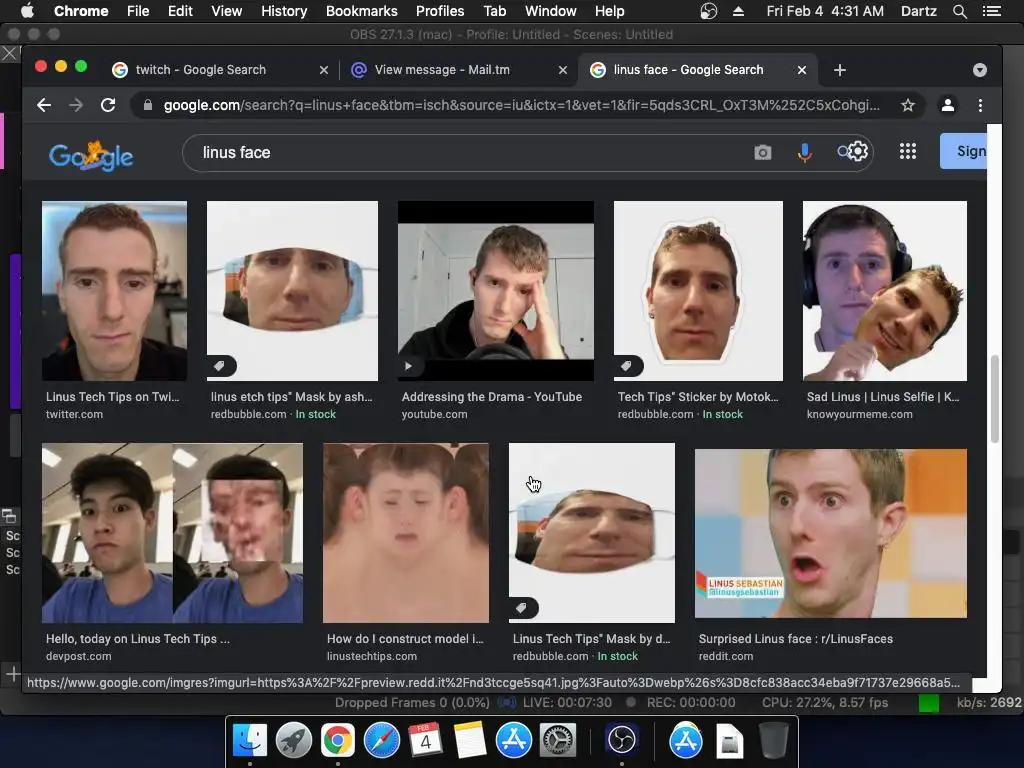Click the eject icon in menu bar
This screenshot has height=768, width=1024.
click(738, 11)
